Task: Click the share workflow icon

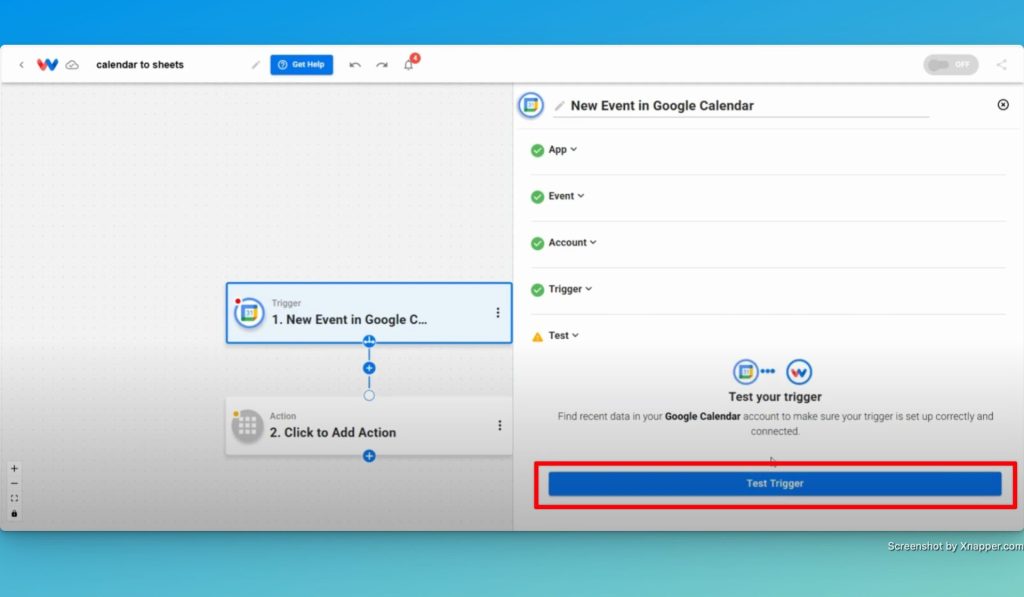Action: pyautogui.click(x=1001, y=65)
